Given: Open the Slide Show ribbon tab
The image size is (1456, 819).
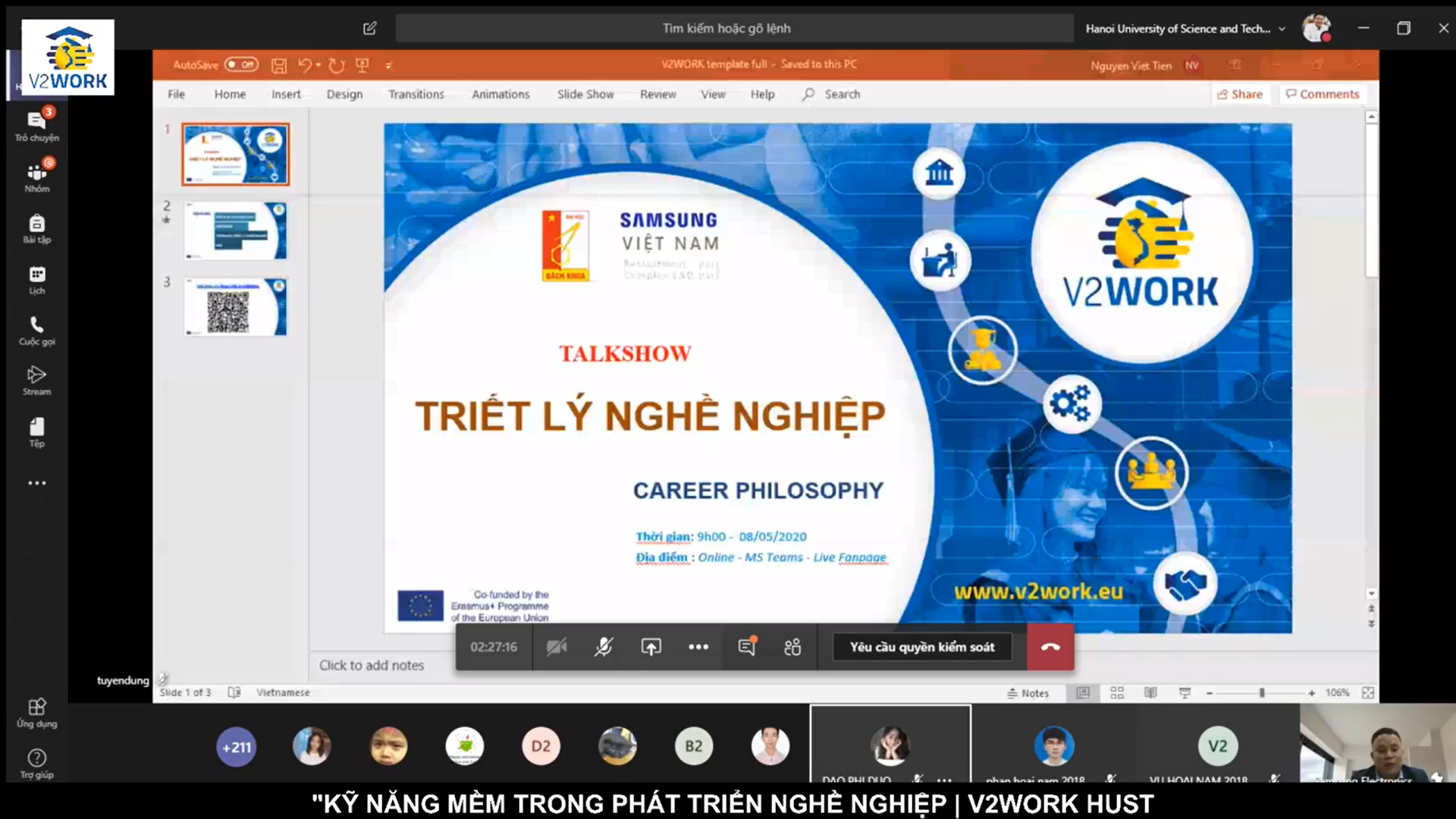Looking at the screenshot, I should pos(585,94).
